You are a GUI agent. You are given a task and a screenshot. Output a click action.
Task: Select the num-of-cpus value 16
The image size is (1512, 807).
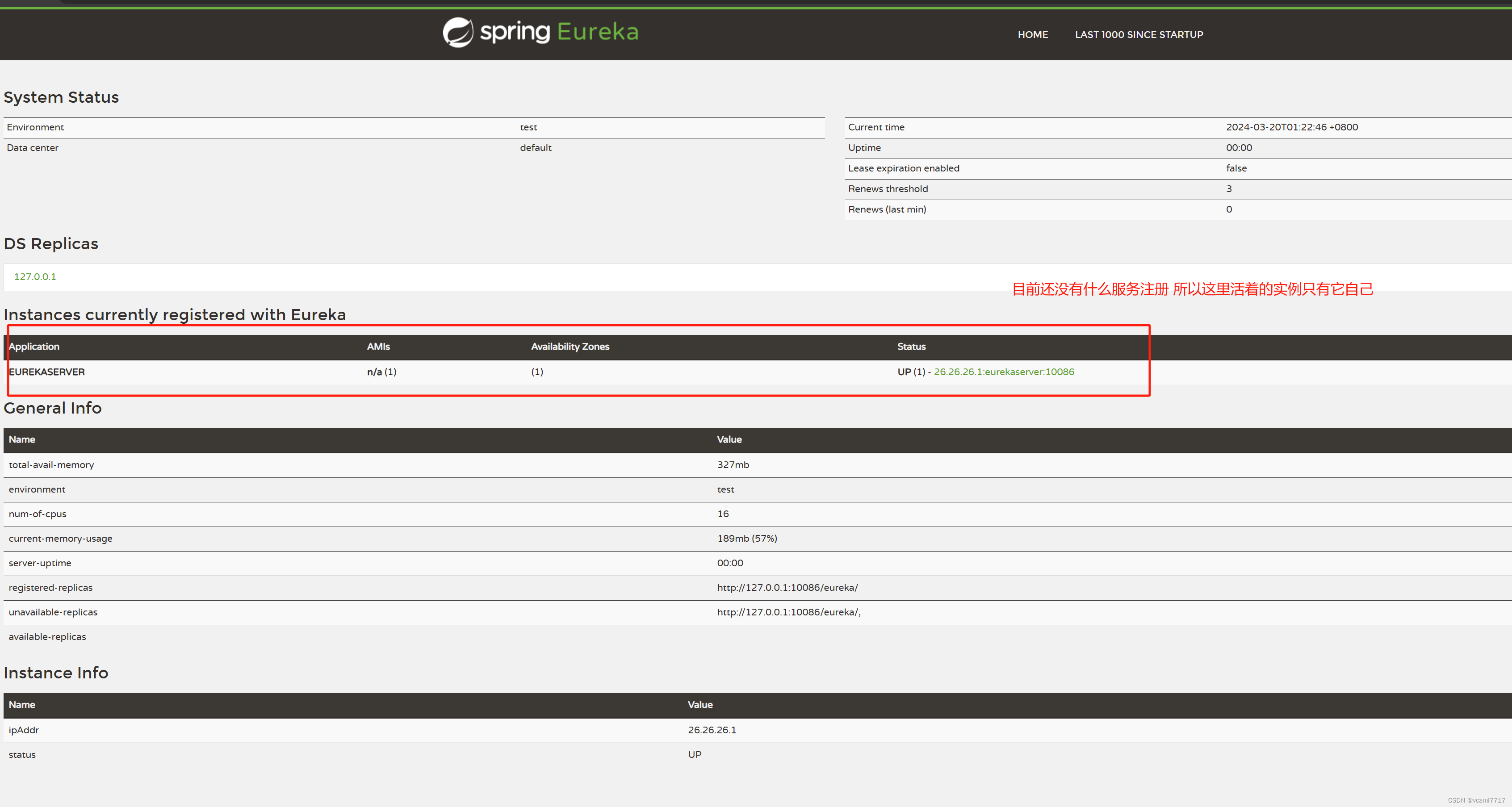click(723, 514)
